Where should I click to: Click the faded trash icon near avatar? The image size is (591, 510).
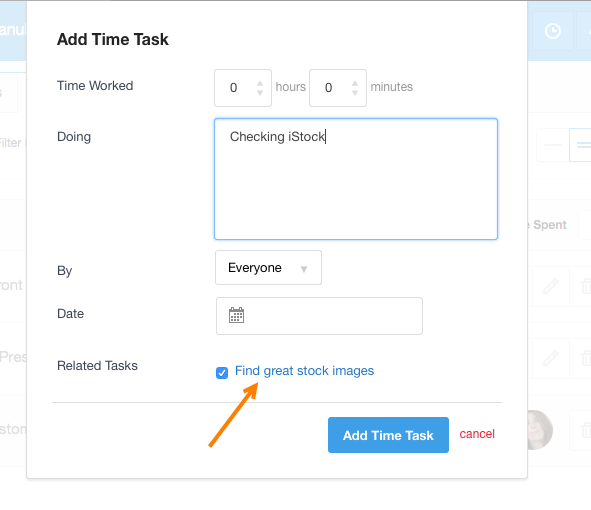[x=586, y=430]
